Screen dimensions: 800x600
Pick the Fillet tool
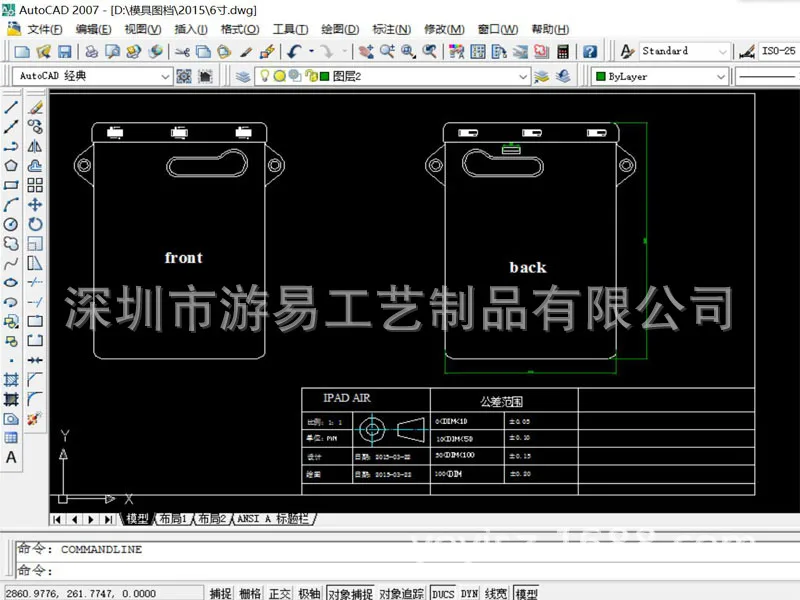[x=35, y=399]
